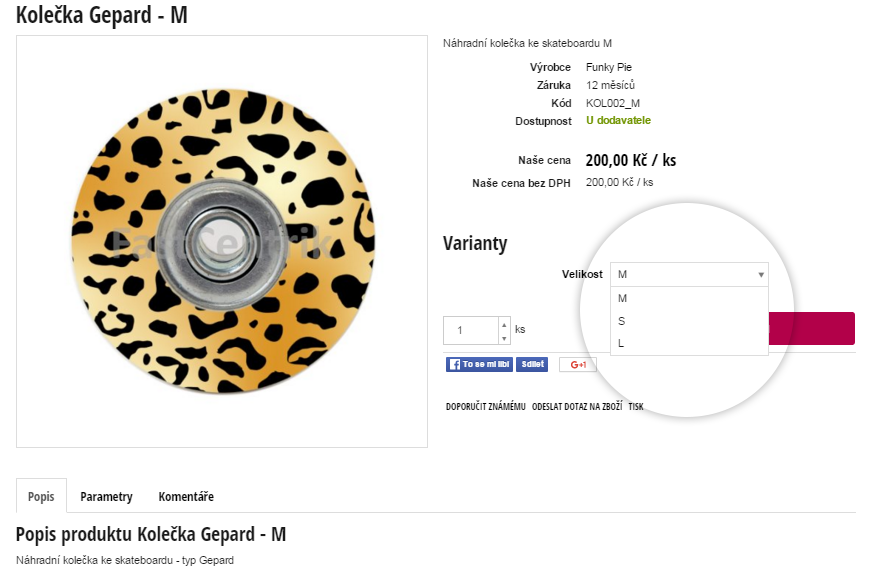
Task: Select size M in the dropdown list
Action: 689,299
